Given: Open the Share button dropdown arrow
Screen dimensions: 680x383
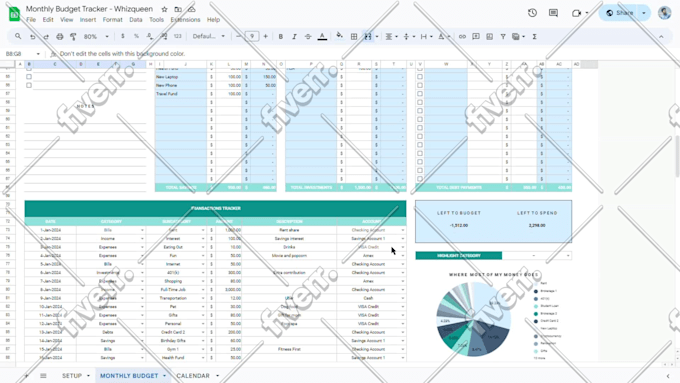Looking at the screenshot, I should click(644, 13).
